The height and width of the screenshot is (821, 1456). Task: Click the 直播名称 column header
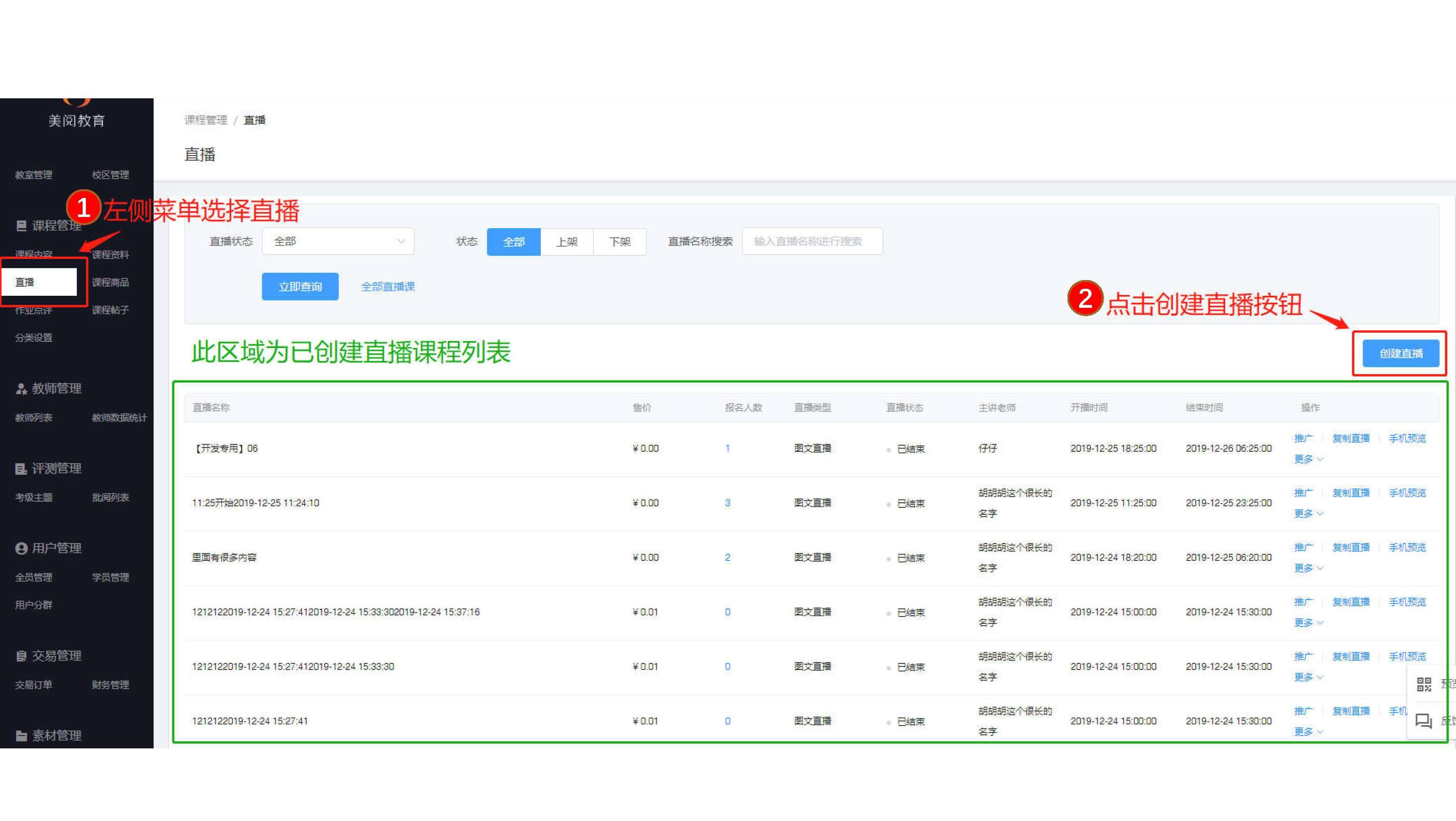[x=211, y=407]
